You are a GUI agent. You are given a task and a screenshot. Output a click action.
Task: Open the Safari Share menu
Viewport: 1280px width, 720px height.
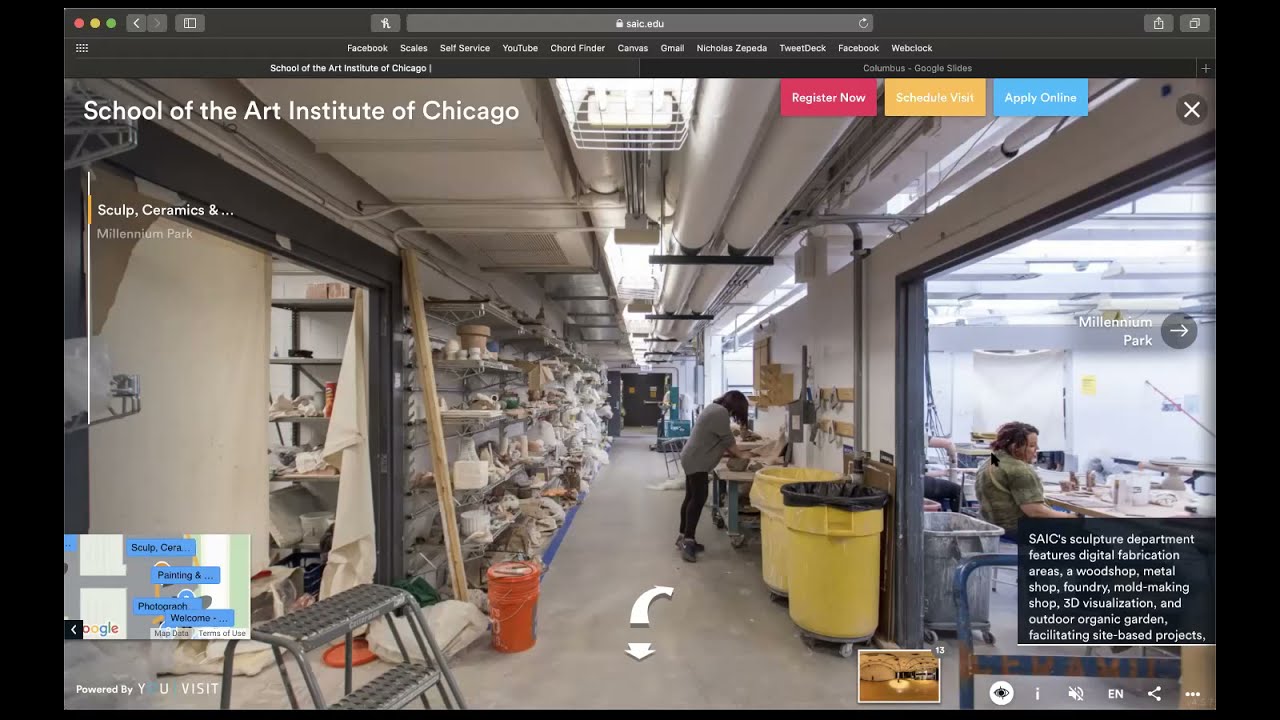[1158, 23]
